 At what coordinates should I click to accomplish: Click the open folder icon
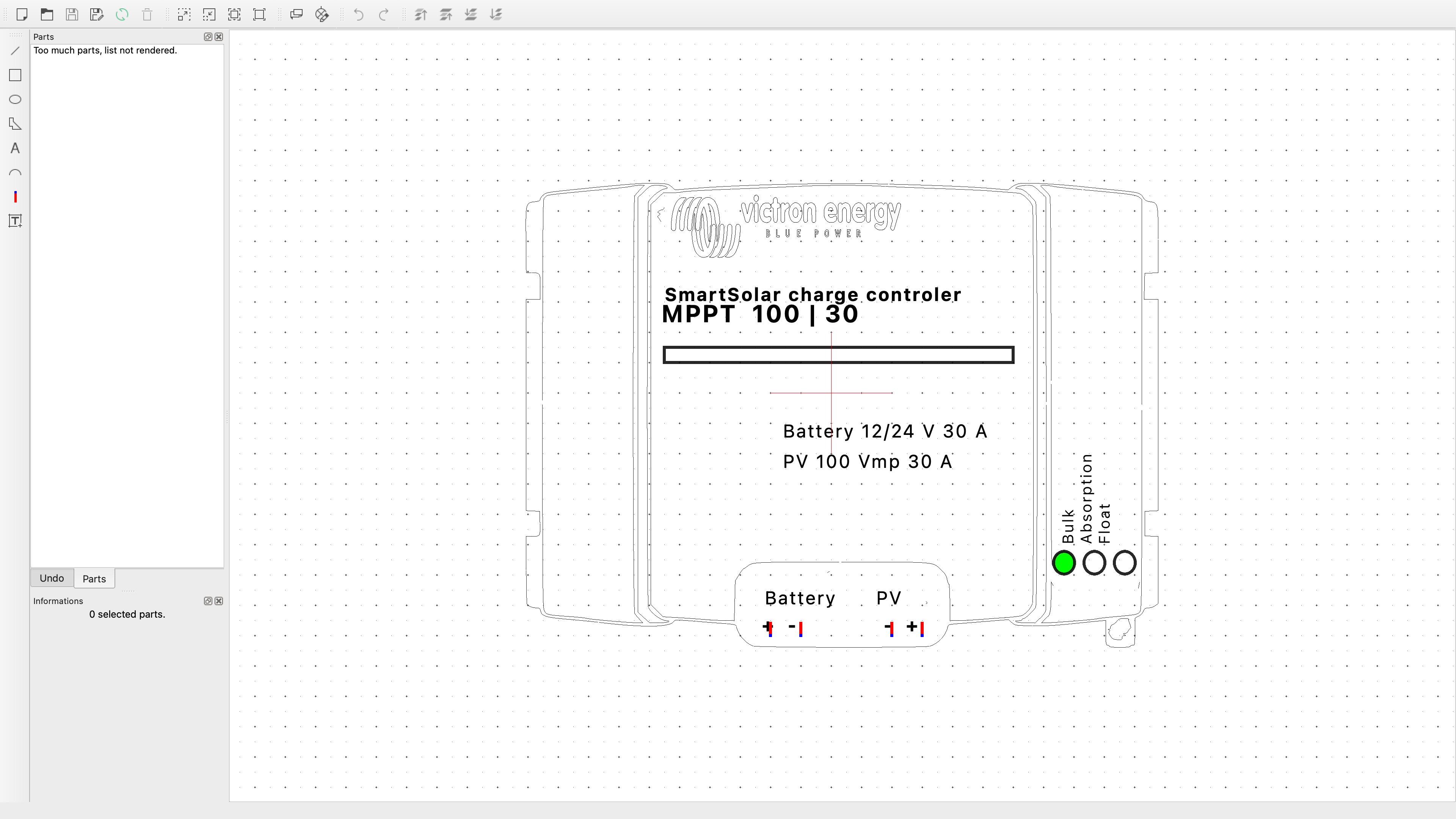pos(47,15)
